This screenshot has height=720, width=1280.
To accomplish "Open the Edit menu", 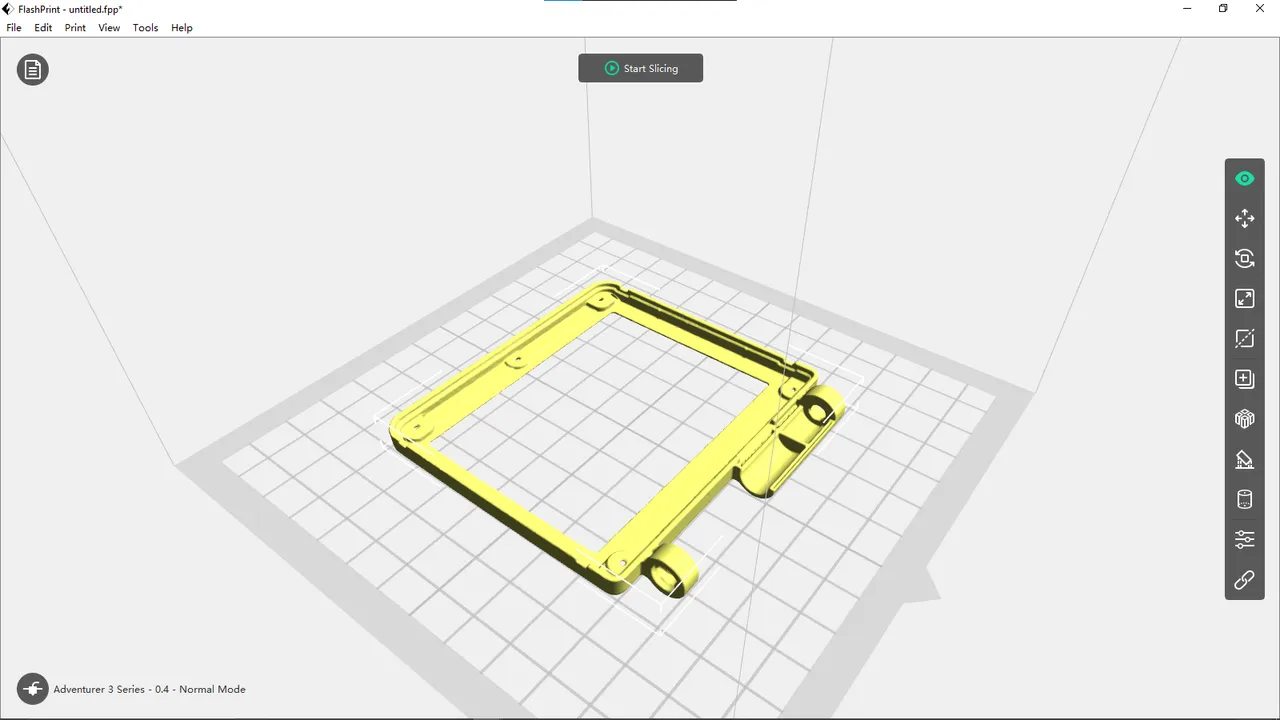I will [43, 28].
